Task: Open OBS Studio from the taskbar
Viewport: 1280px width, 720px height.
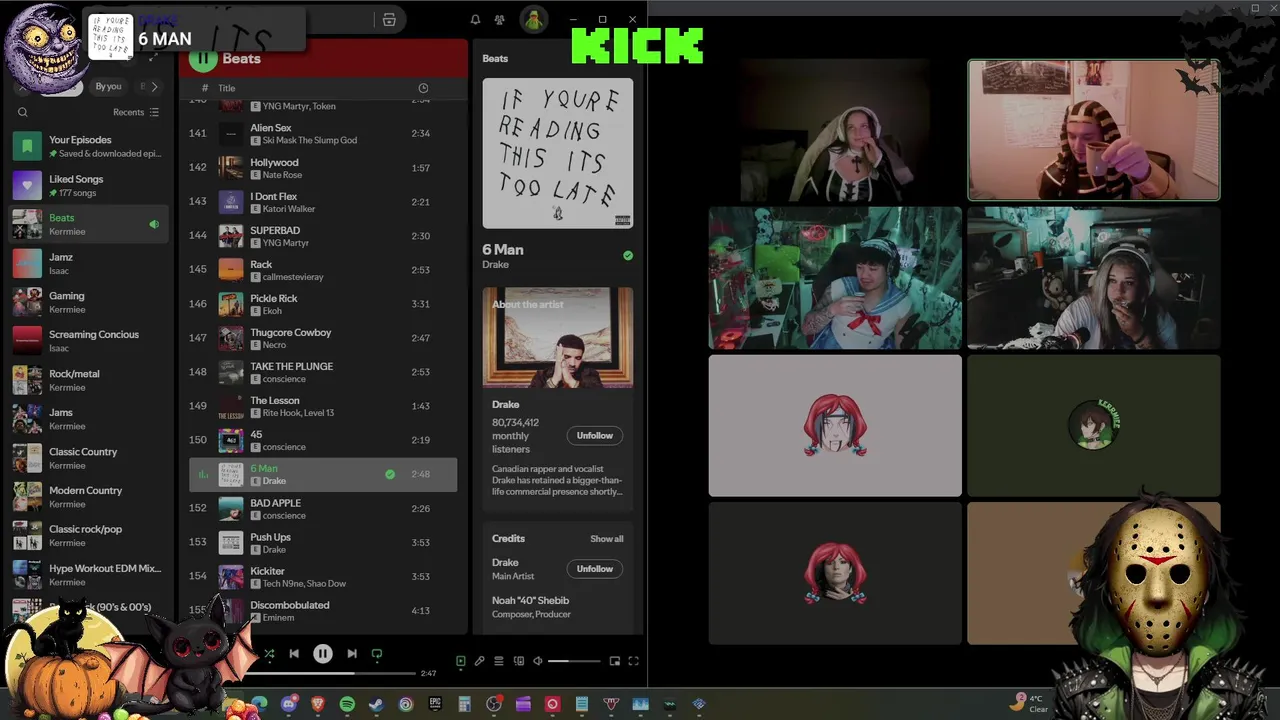Action: [x=494, y=704]
